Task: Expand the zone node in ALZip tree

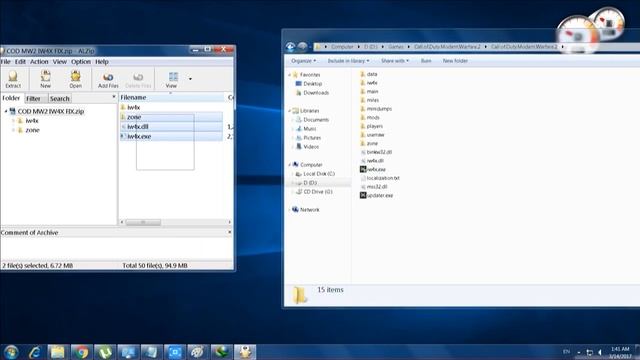Action: tap(13, 130)
